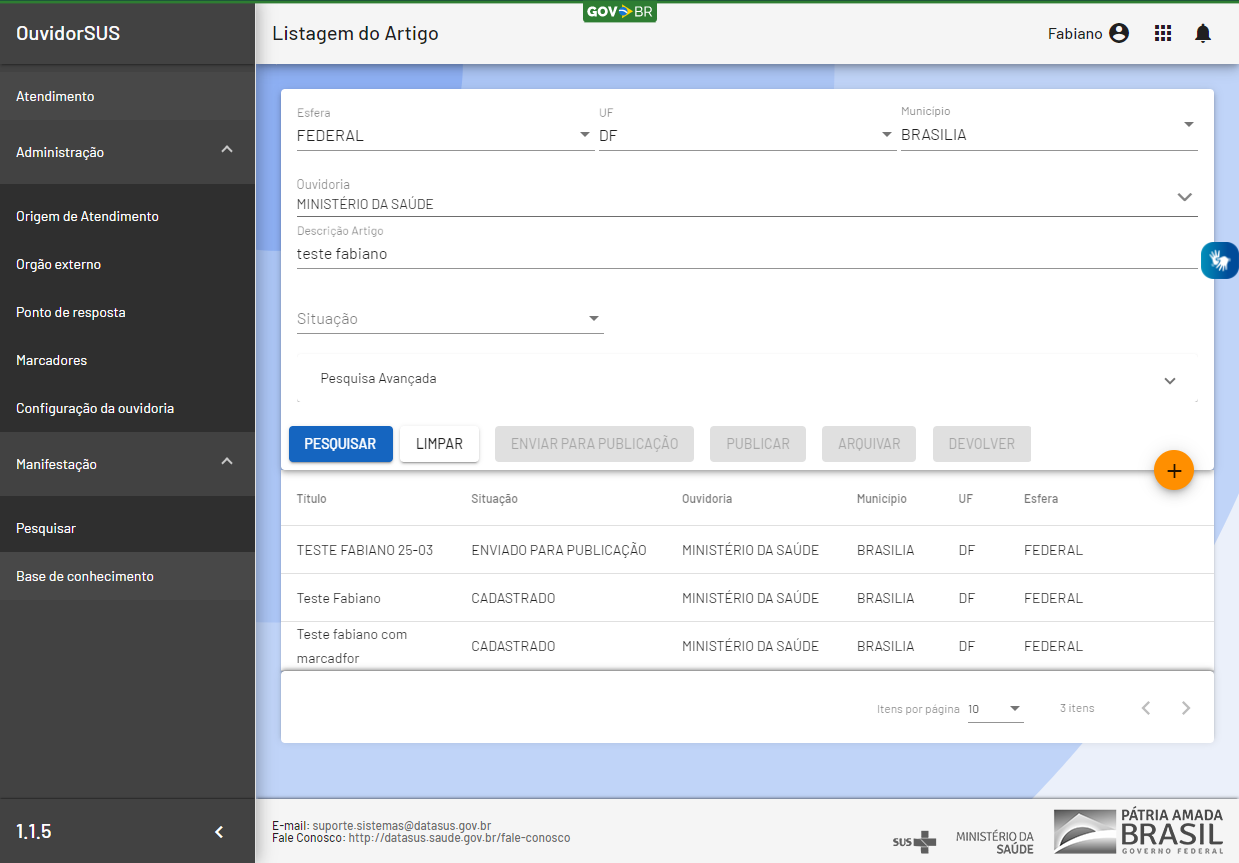Go to the previous results page arrow
The width and height of the screenshot is (1239, 863).
point(1146,708)
